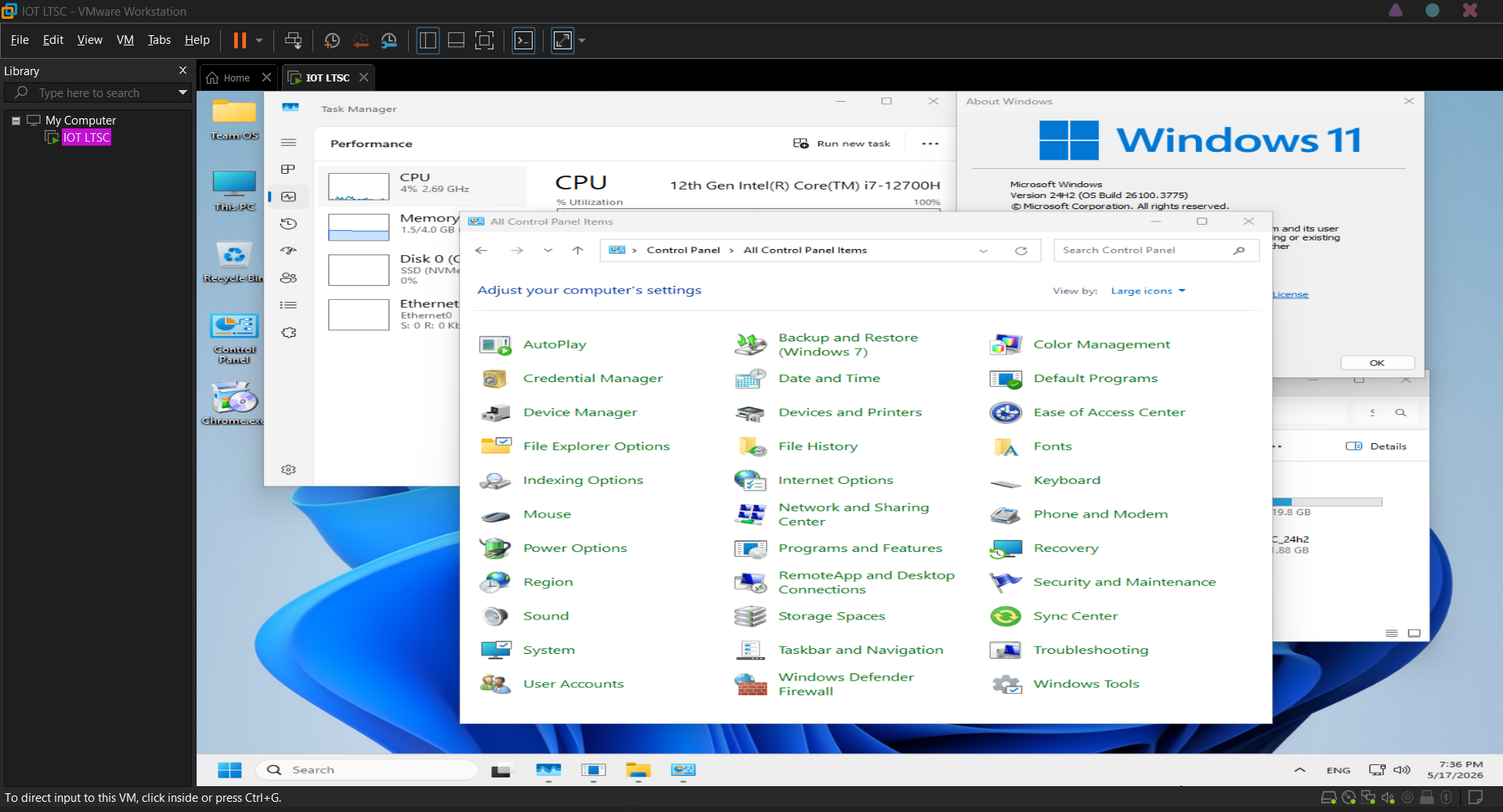Open the File menu
1503x812 pixels.
(x=20, y=40)
